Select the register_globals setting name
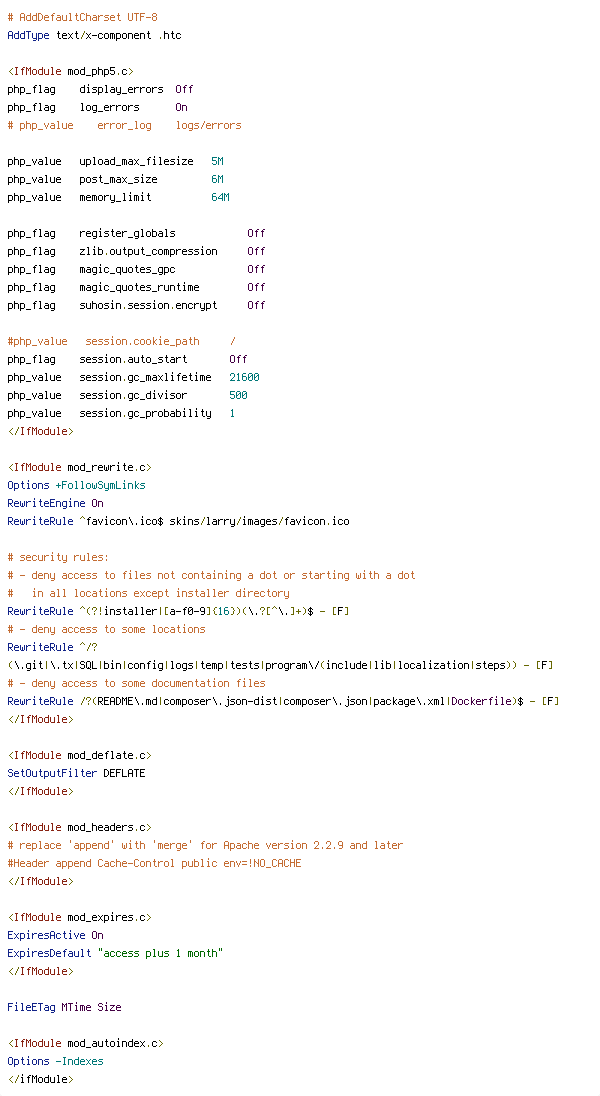Image resolution: width=600 pixels, height=1096 pixels. coord(127,233)
